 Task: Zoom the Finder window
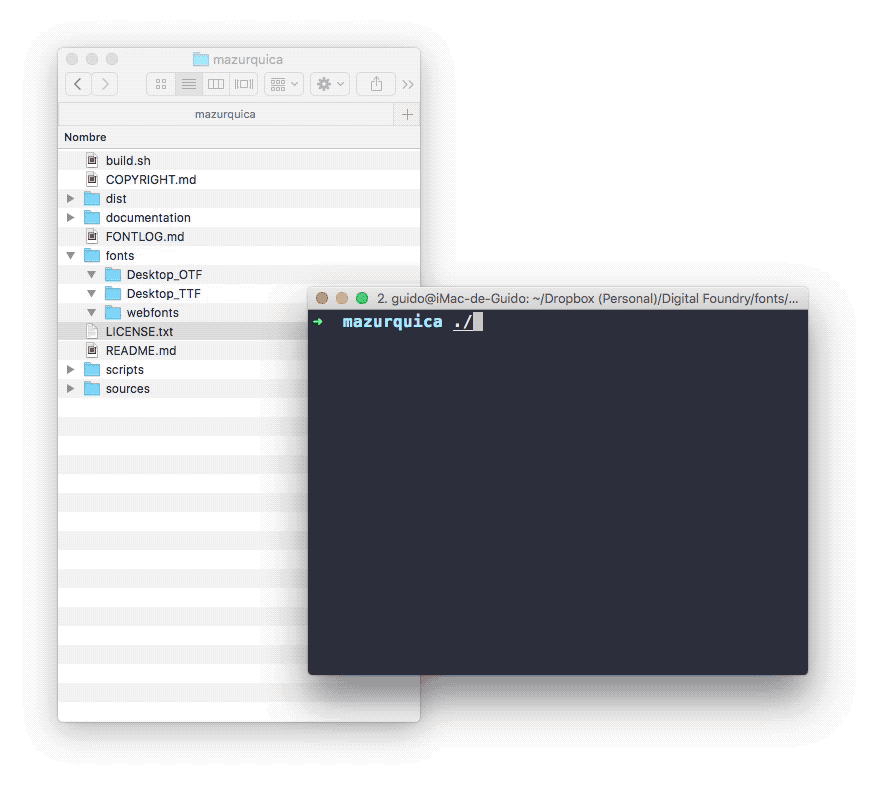[x=112, y=59]
